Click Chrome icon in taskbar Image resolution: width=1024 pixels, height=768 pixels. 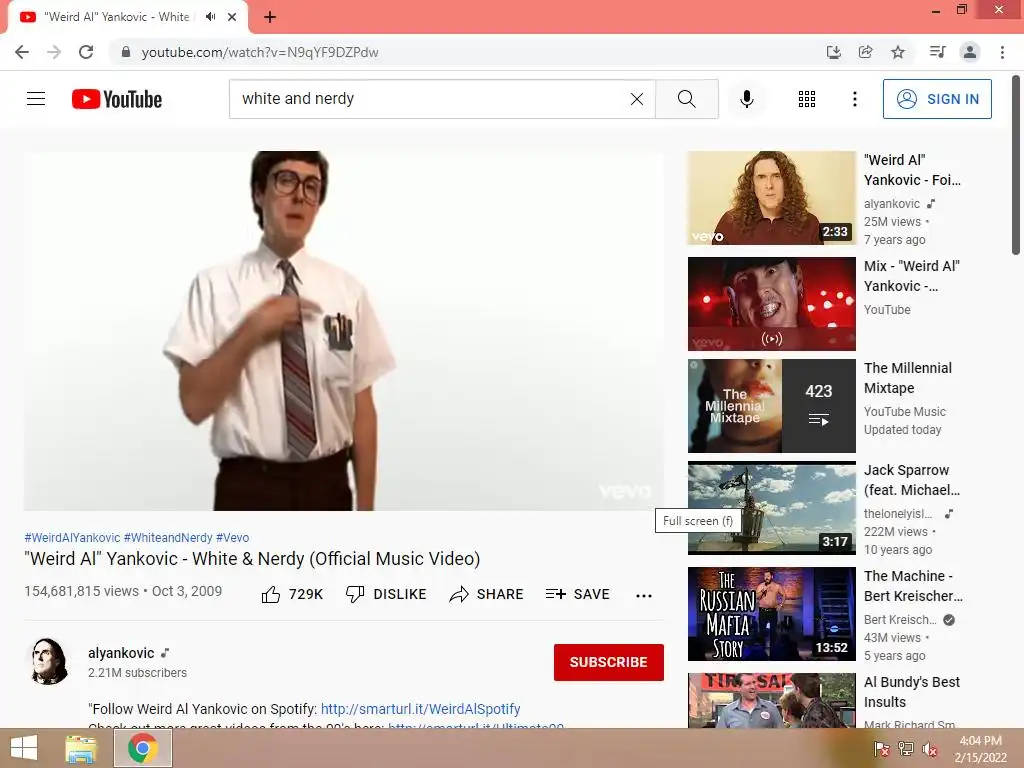click(142, 748)
